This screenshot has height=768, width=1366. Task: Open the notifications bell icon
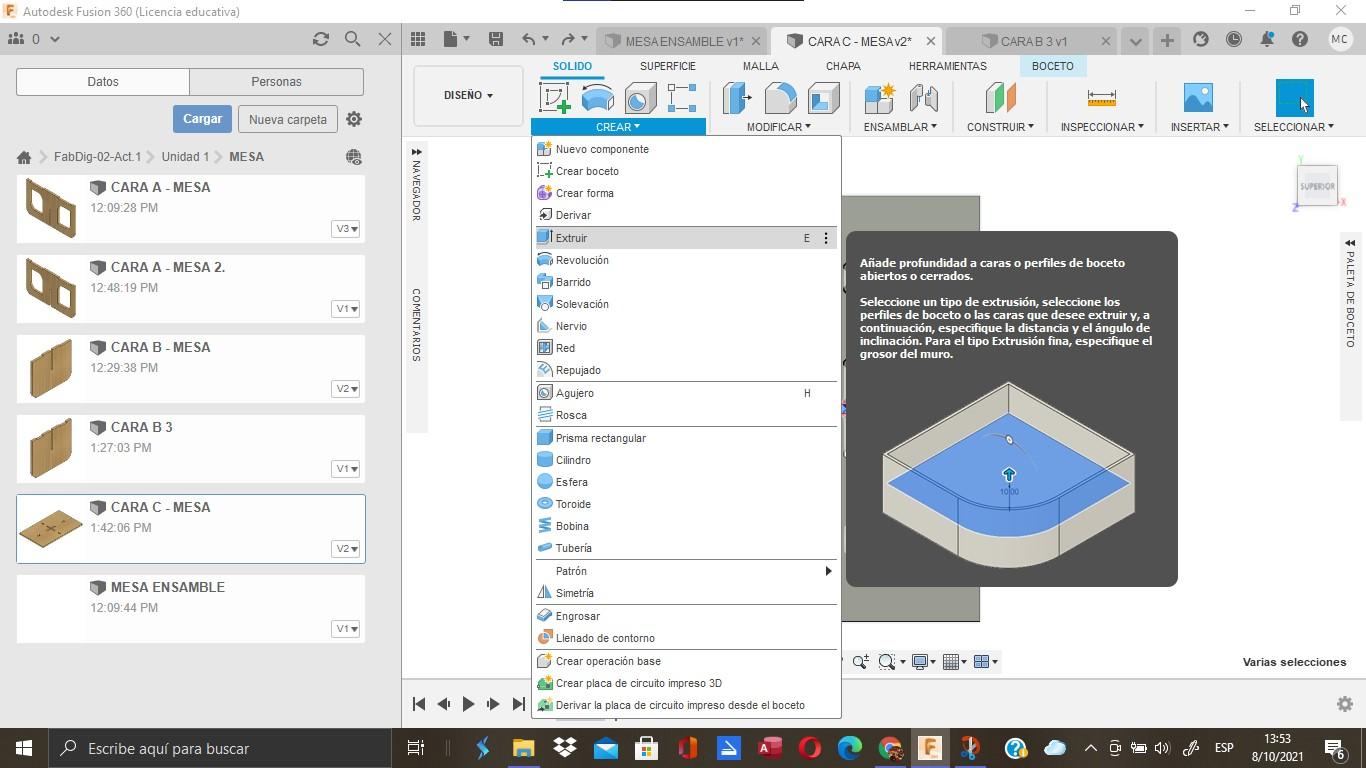(1267, 40)
